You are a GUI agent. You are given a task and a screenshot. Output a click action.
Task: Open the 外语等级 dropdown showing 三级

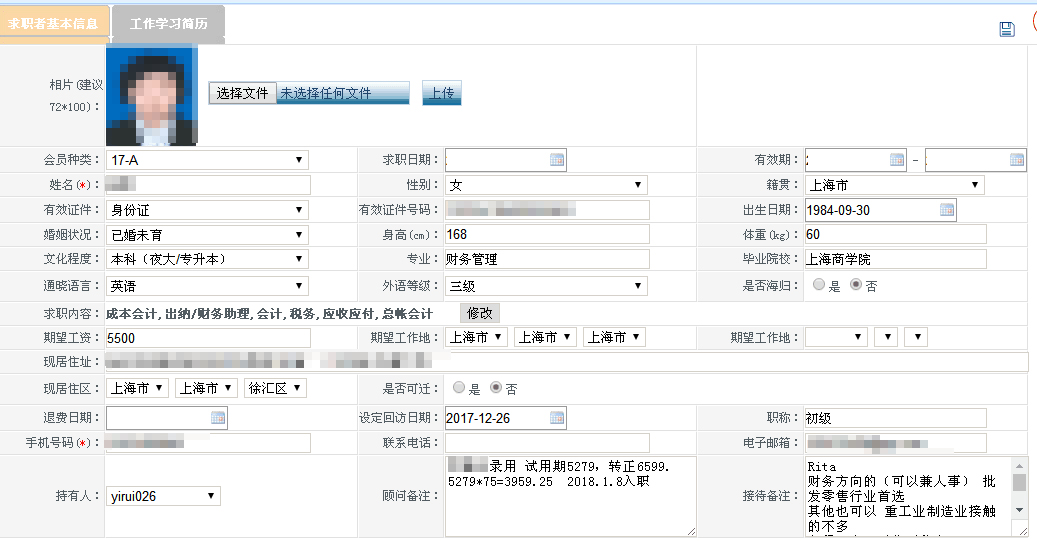tap(546, 286)
